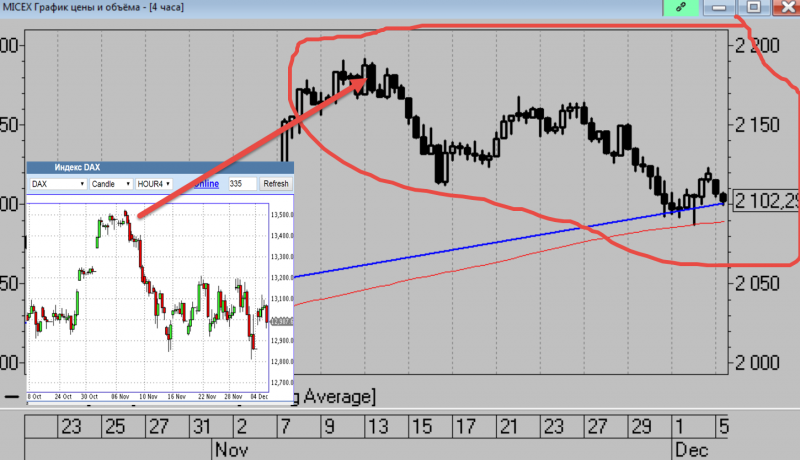Click the Dec month label on time axis
800x460 pixels.
click(688, 449)
